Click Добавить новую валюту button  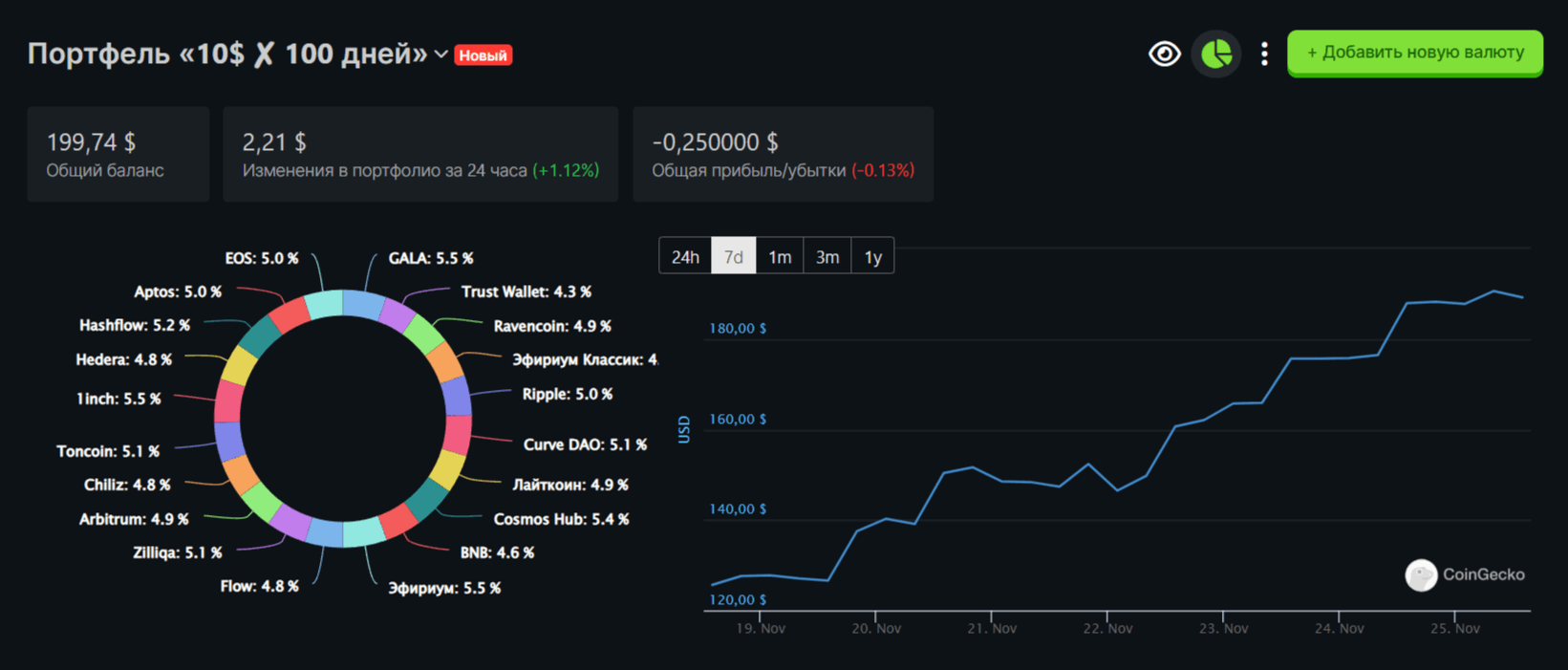click(1415, 53)
